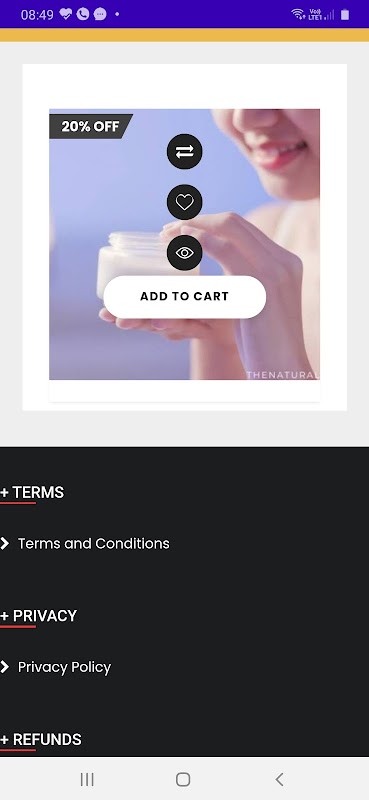Tap the Android back navigation button
369x800 pixels.
[279, 779]
